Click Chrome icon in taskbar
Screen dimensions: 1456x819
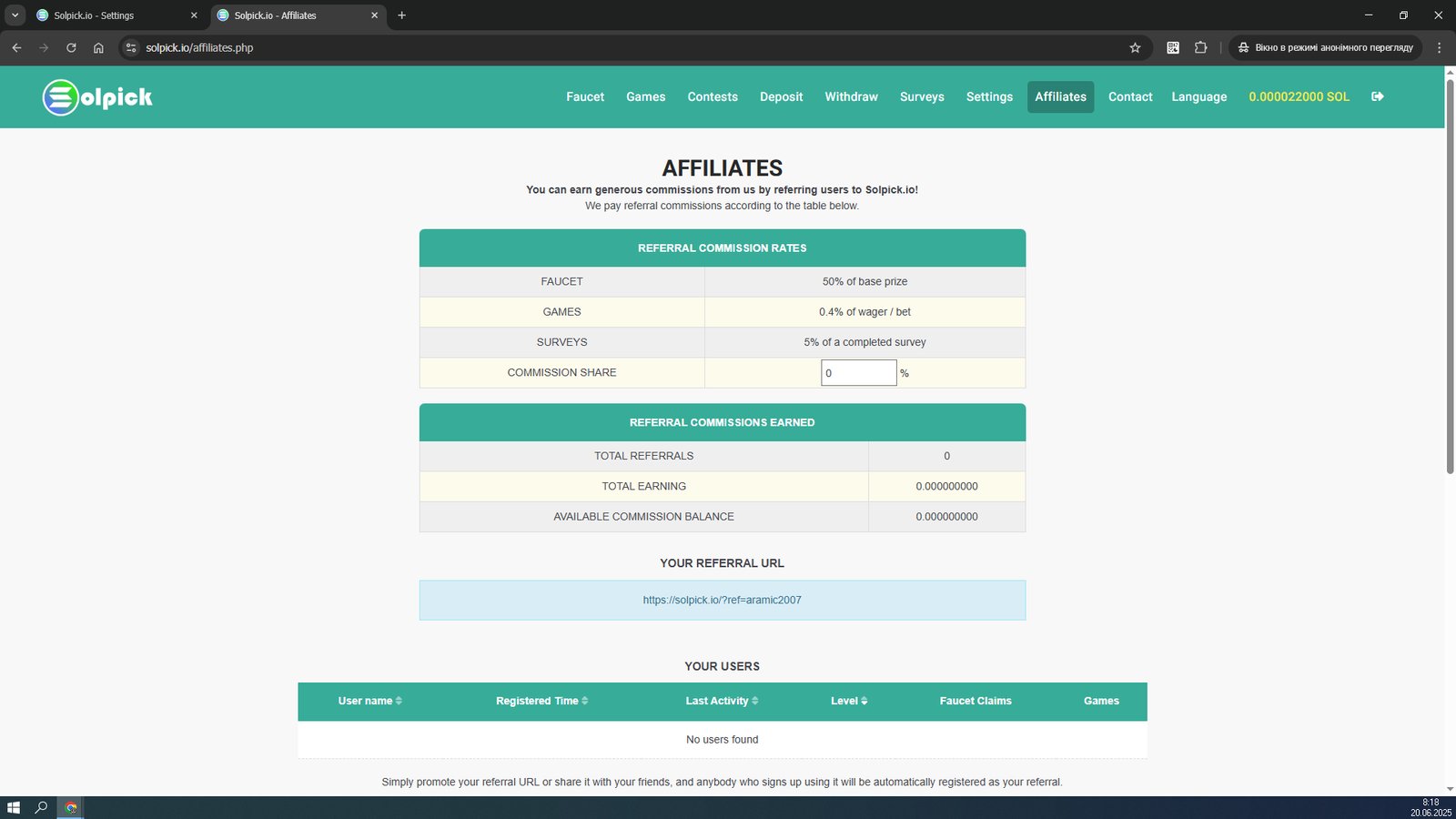[x=71, y=807]
